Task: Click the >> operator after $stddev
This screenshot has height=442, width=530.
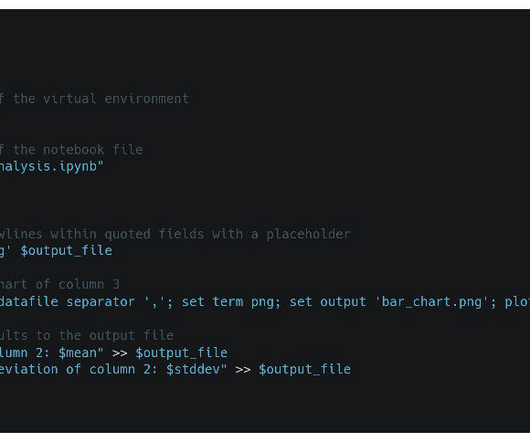Action: 243,369
